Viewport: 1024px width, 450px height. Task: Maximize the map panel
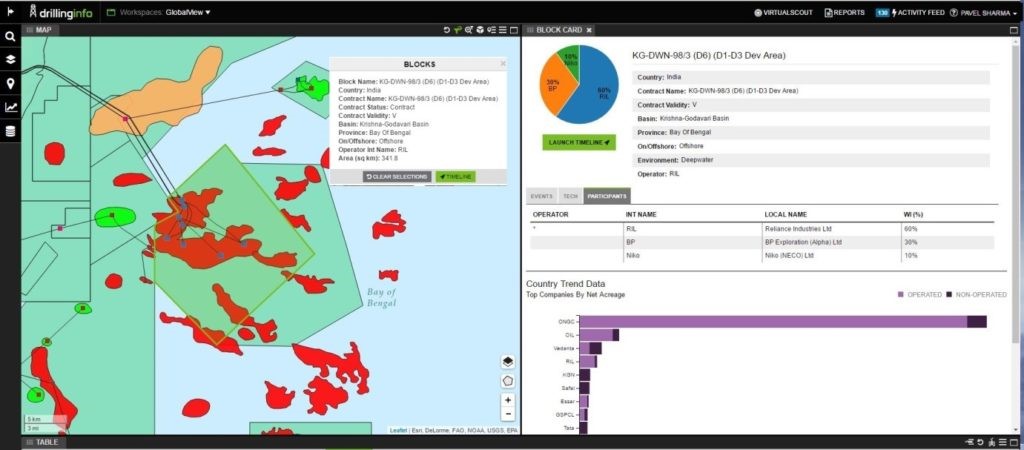513,30
